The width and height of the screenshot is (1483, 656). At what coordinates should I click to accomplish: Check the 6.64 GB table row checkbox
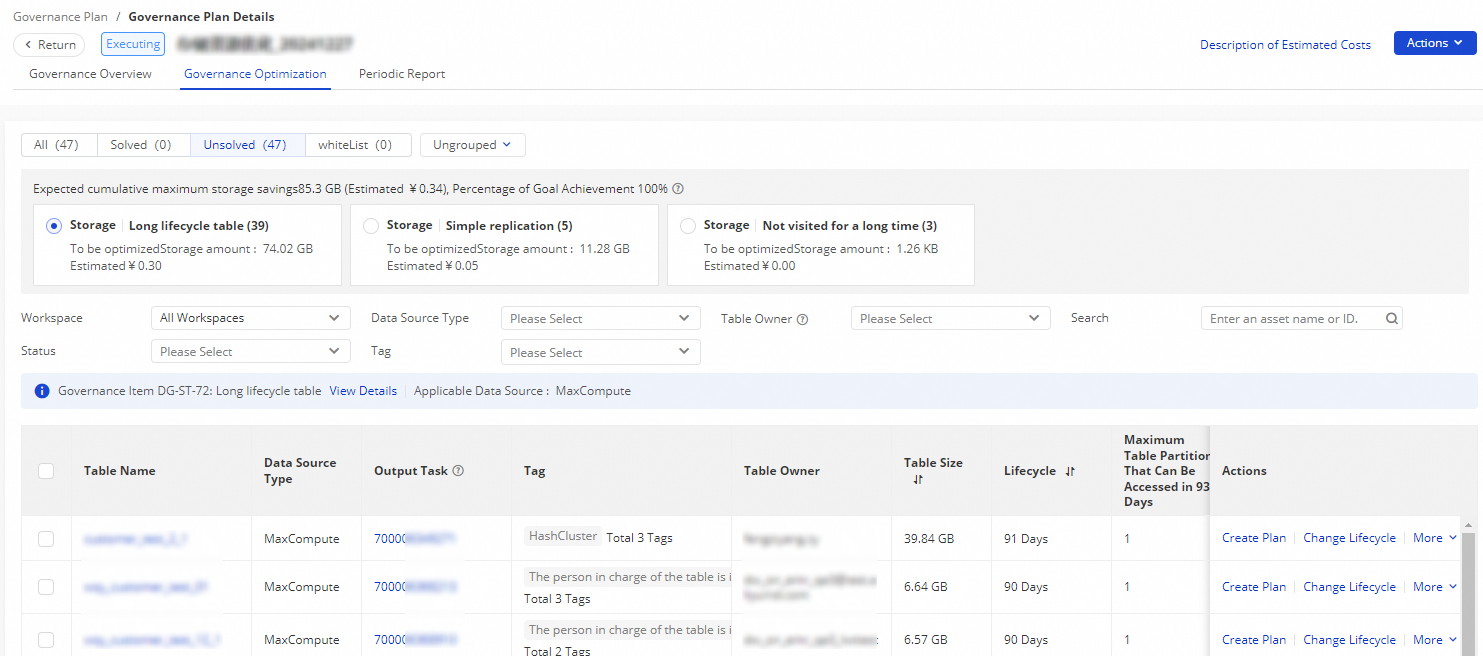click(x=46, y=587)
